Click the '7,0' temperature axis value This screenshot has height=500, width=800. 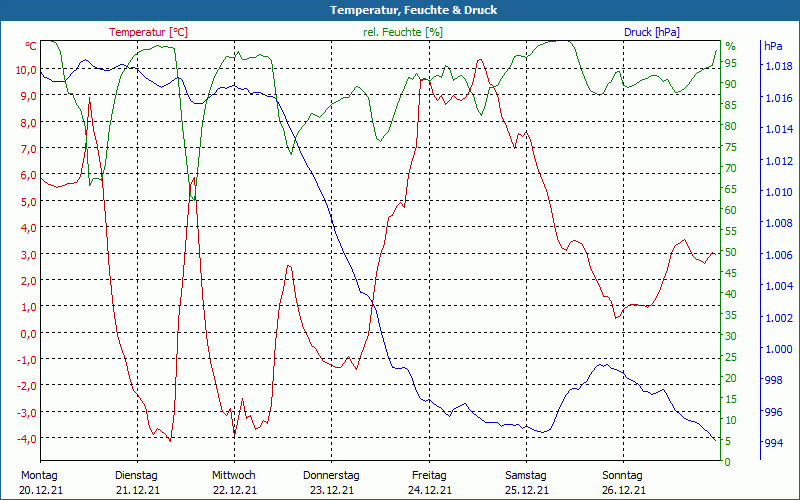point(28,149)
